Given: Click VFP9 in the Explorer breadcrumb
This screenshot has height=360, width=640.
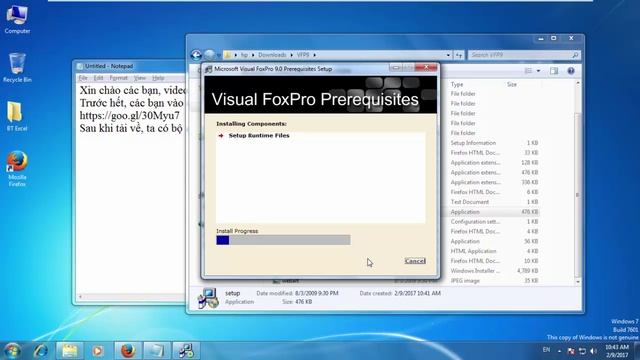Looking at the screenshot, I should (303, 55).
